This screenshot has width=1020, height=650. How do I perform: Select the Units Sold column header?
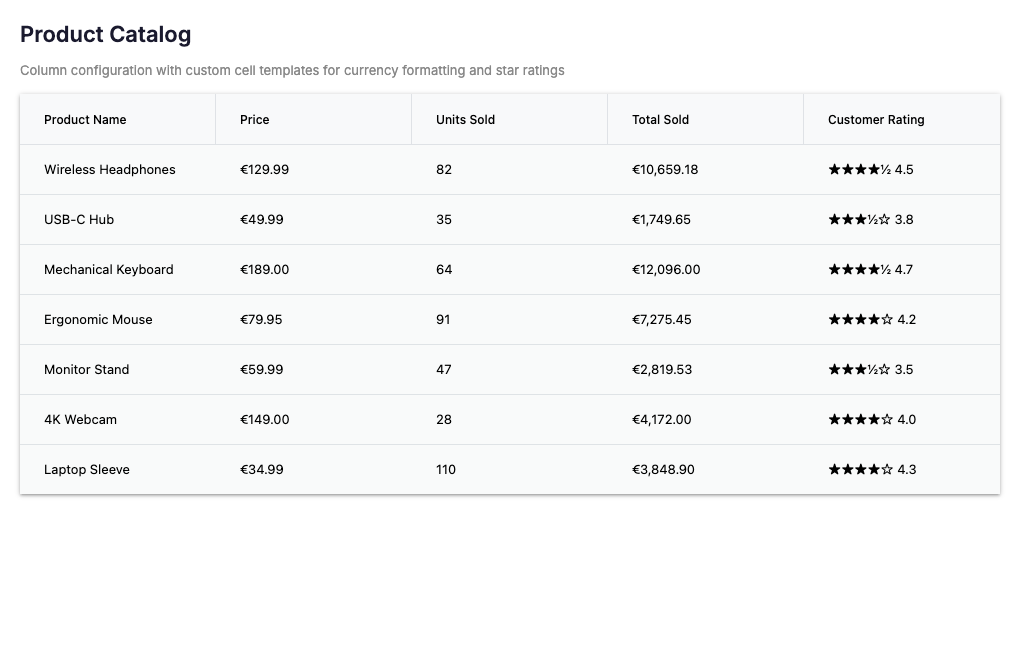pos(466,120)
